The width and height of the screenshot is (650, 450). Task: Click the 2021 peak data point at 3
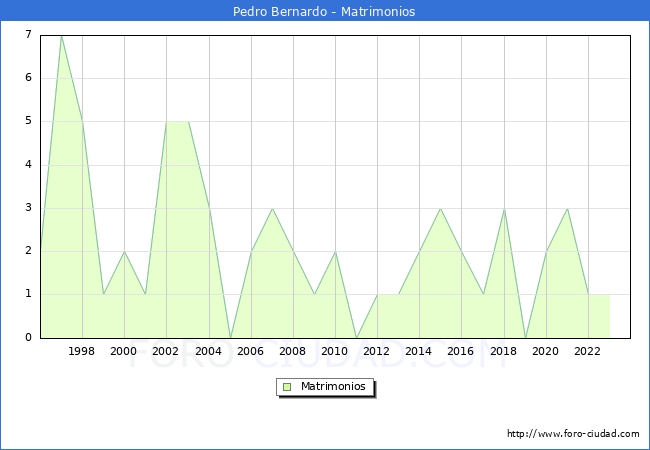567,208
